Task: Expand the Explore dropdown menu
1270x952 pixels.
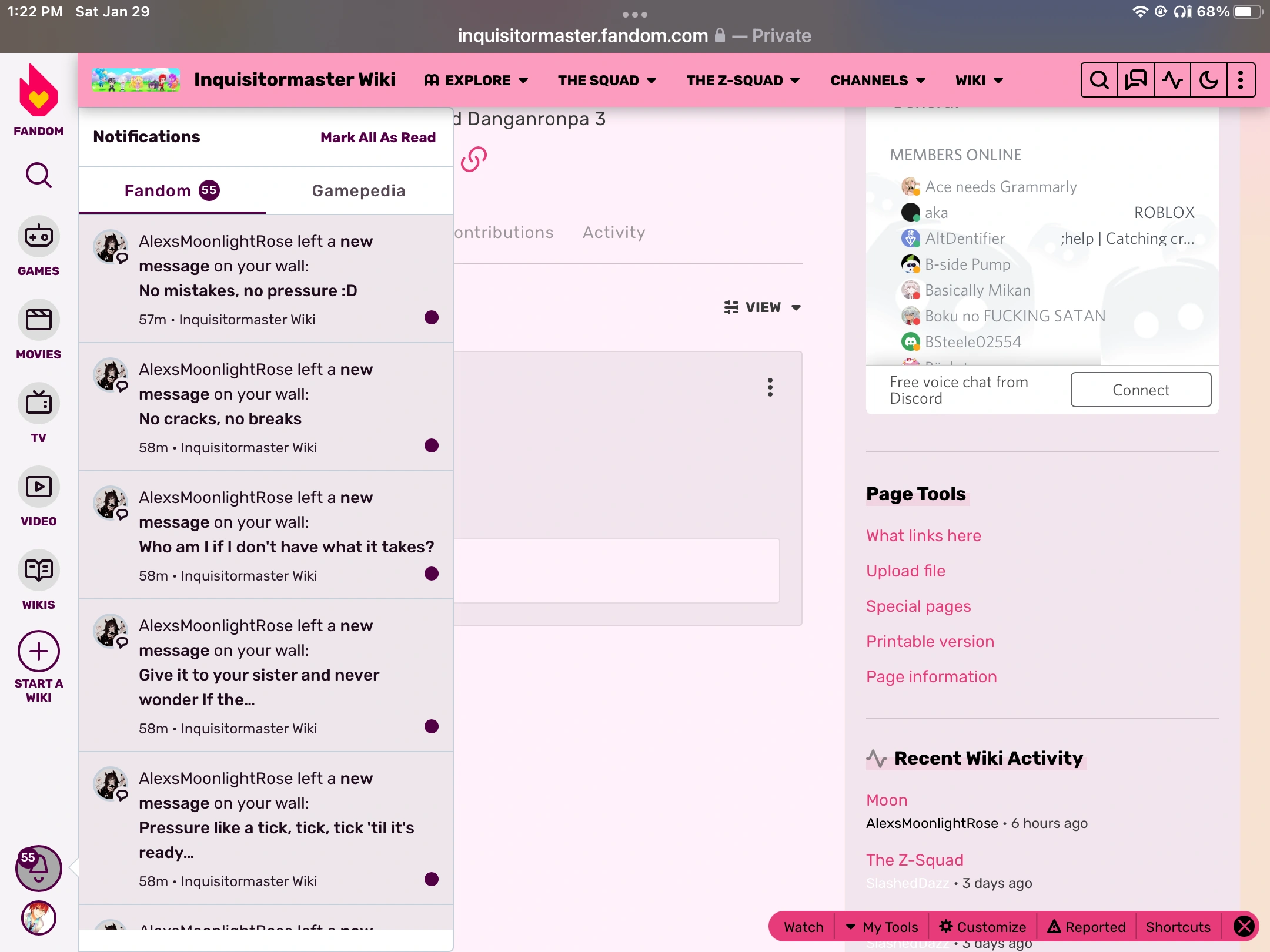Action: (x=476, y=81)
